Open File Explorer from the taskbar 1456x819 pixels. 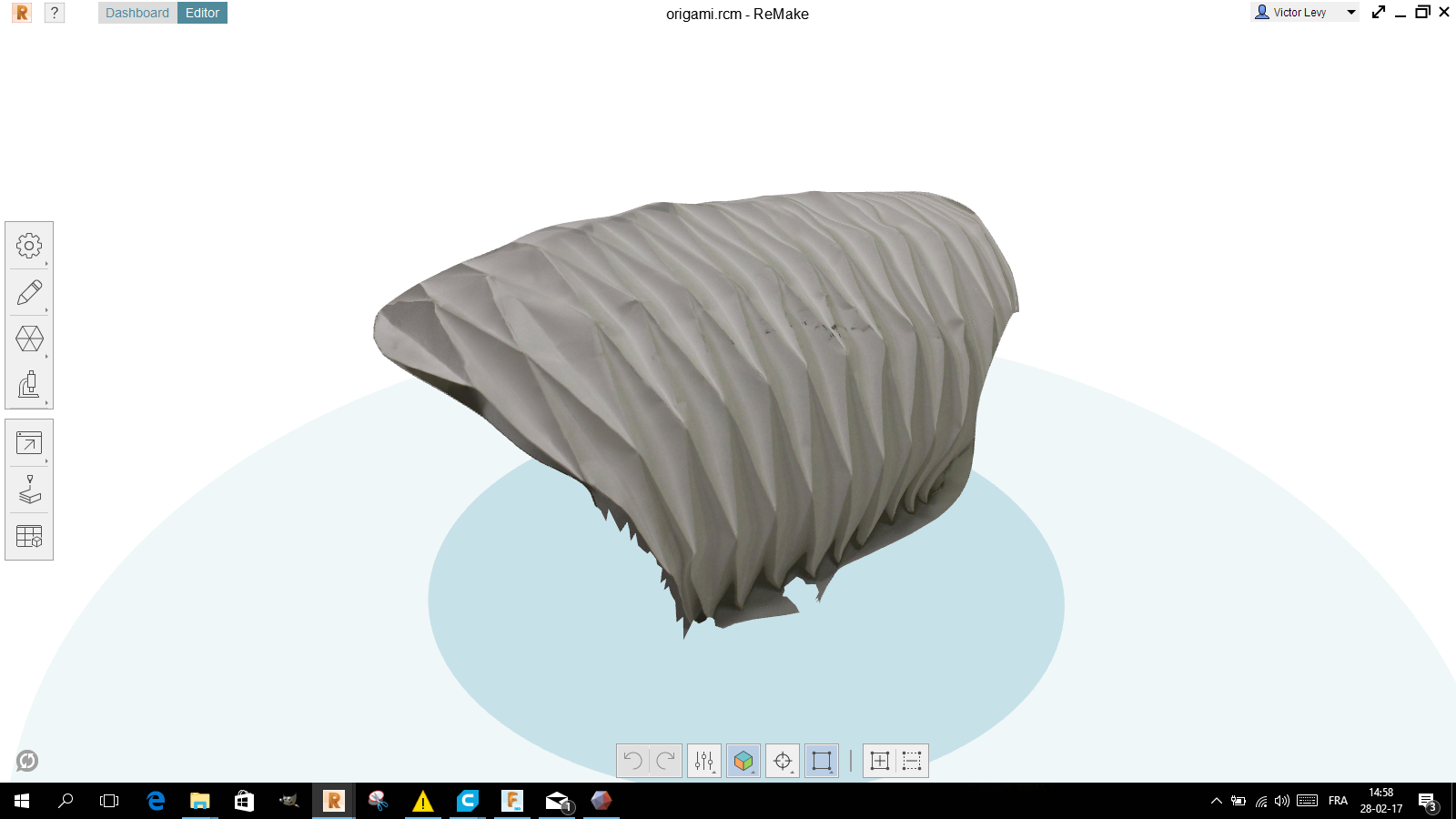200,801
